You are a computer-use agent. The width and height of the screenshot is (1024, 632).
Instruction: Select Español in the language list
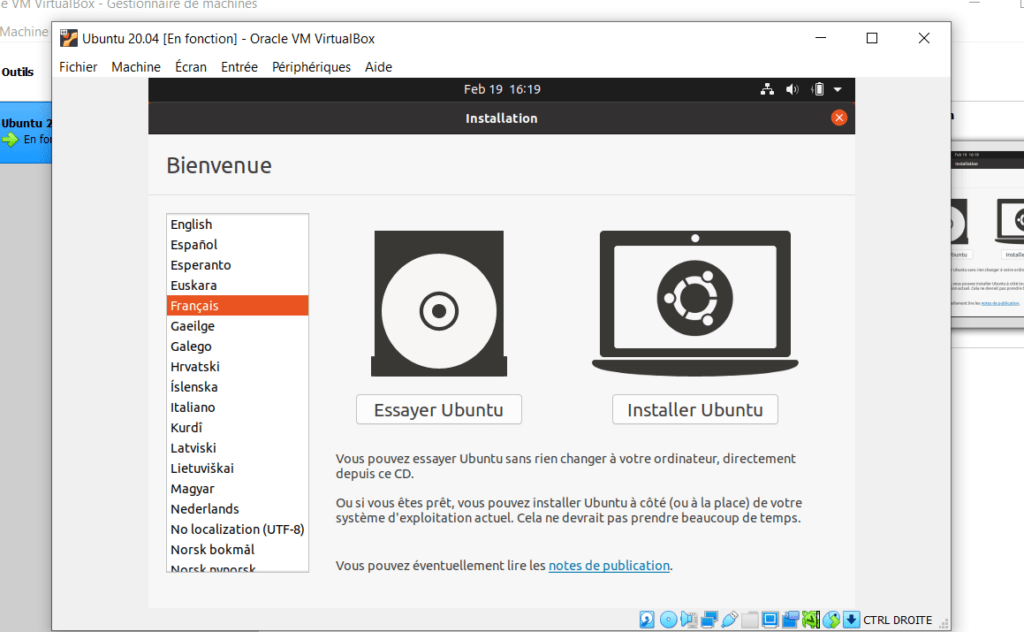(238, 244)
